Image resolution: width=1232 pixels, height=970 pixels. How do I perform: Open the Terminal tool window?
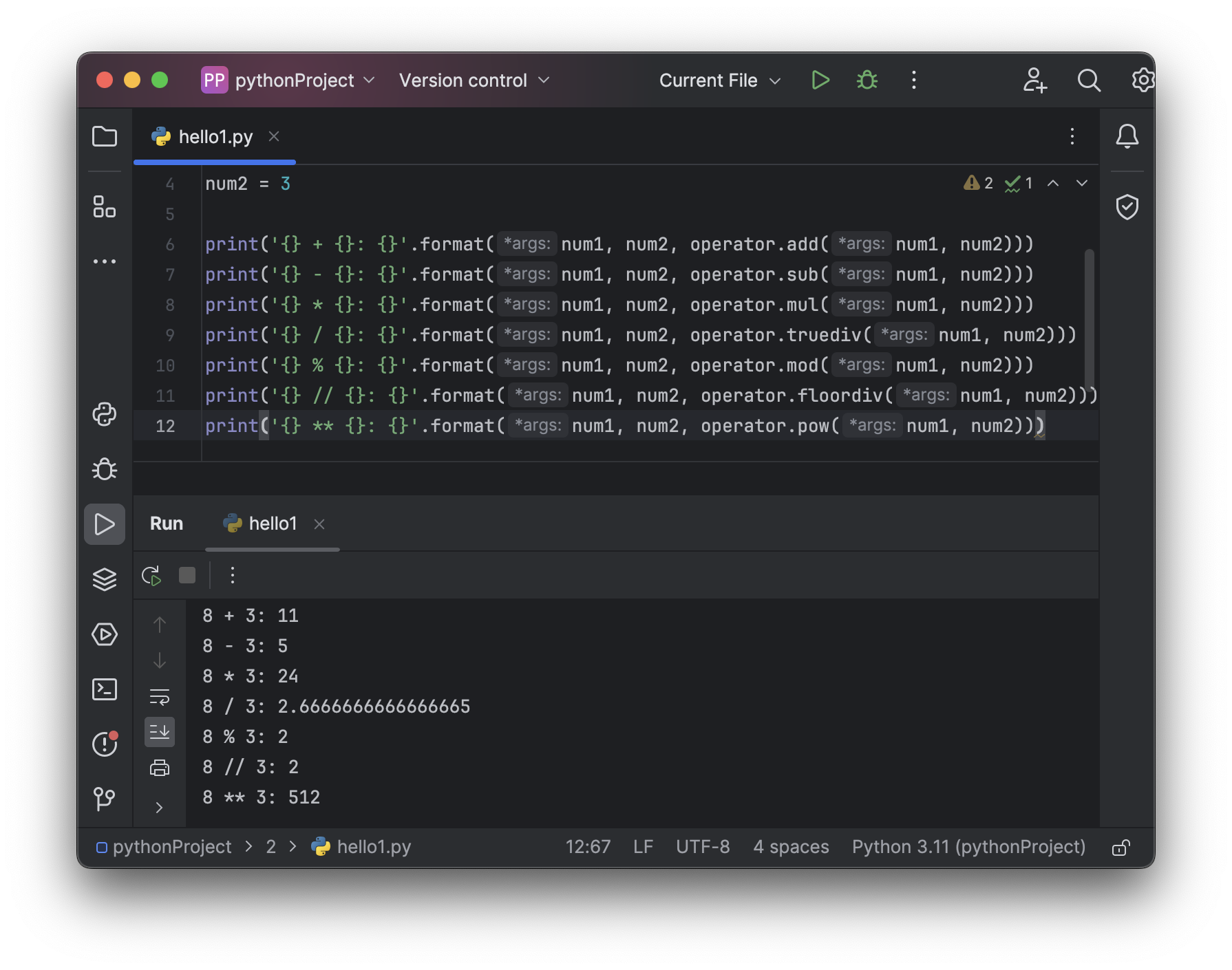[105, 689]
